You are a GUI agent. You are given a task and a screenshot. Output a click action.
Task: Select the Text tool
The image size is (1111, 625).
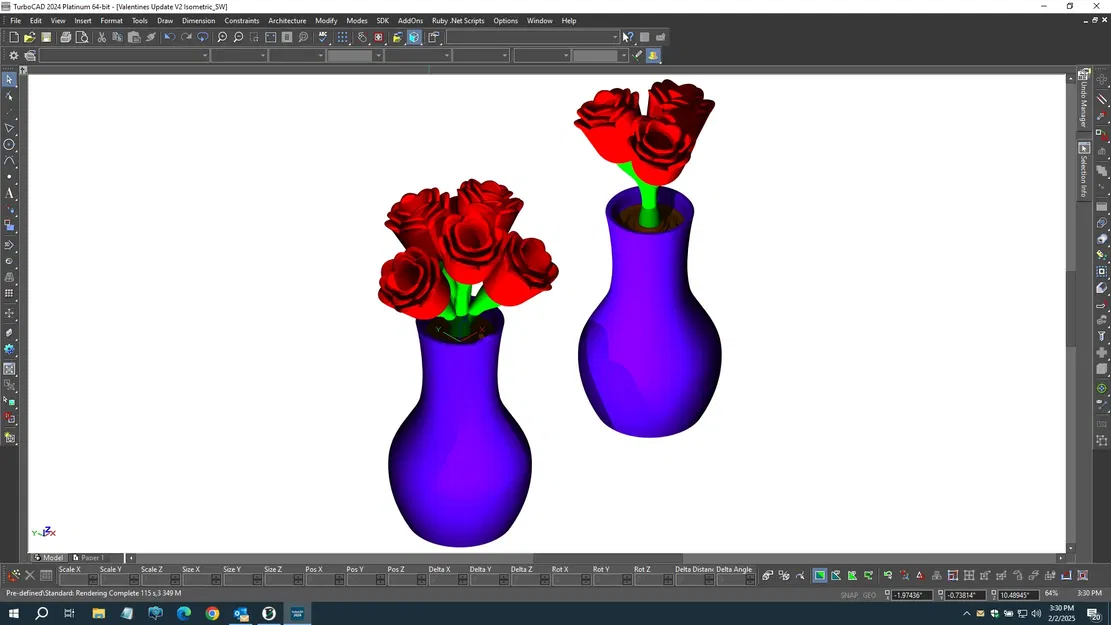(10, 193)
